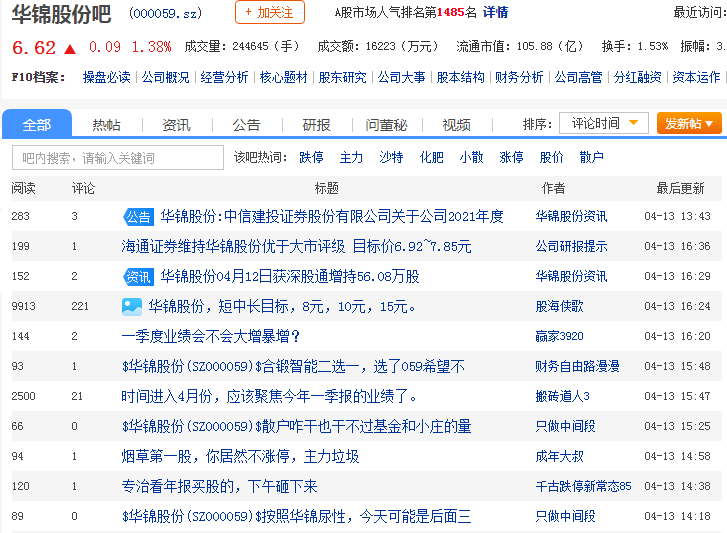This screenshot has height=533, width=727.
Task: Open post 华锦股份，短中长目标，8元，10元，15元
Action: pyautogui.click(x=282, y=306)
